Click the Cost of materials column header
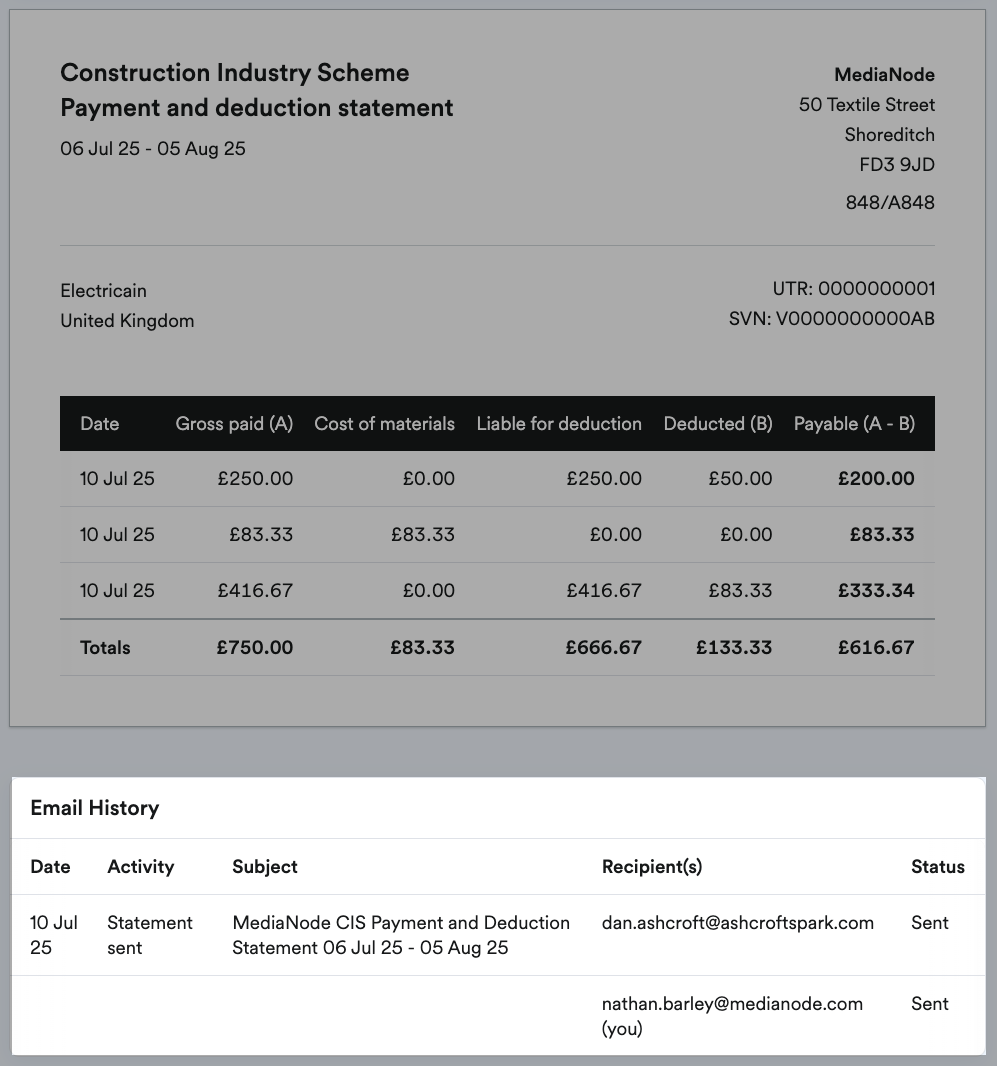Image resolution: width=997 pixels, height=1066 pixels. [385, 424]
